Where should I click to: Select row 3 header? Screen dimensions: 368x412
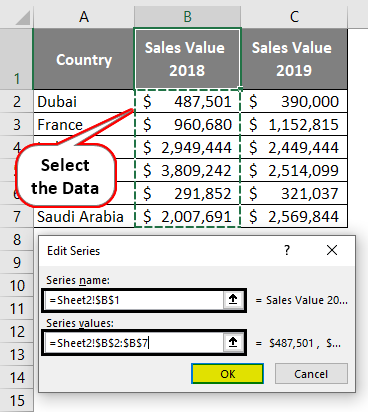(17, 124)
